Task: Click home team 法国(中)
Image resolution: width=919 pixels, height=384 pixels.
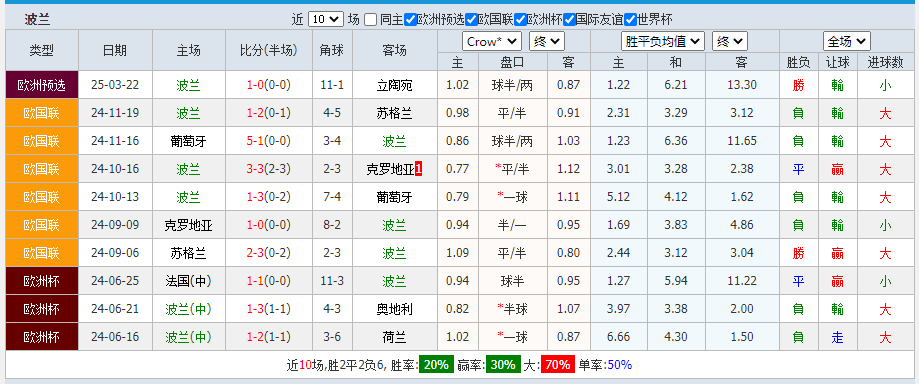Action: 188,281
